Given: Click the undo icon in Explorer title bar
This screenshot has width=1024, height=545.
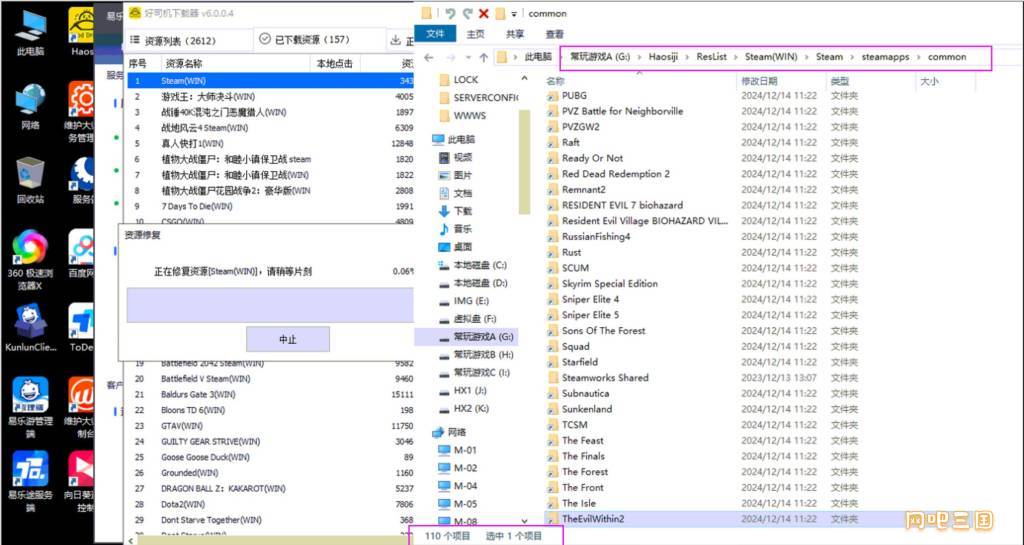Looking at the screenshot, I should click(450, 13).
